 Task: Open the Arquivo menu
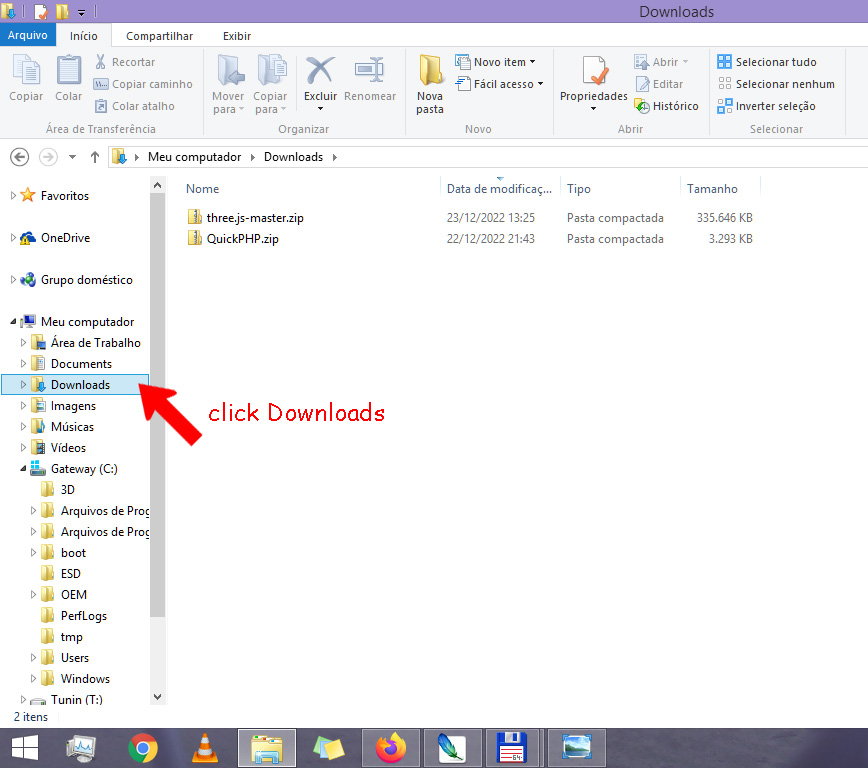(27, 36)
